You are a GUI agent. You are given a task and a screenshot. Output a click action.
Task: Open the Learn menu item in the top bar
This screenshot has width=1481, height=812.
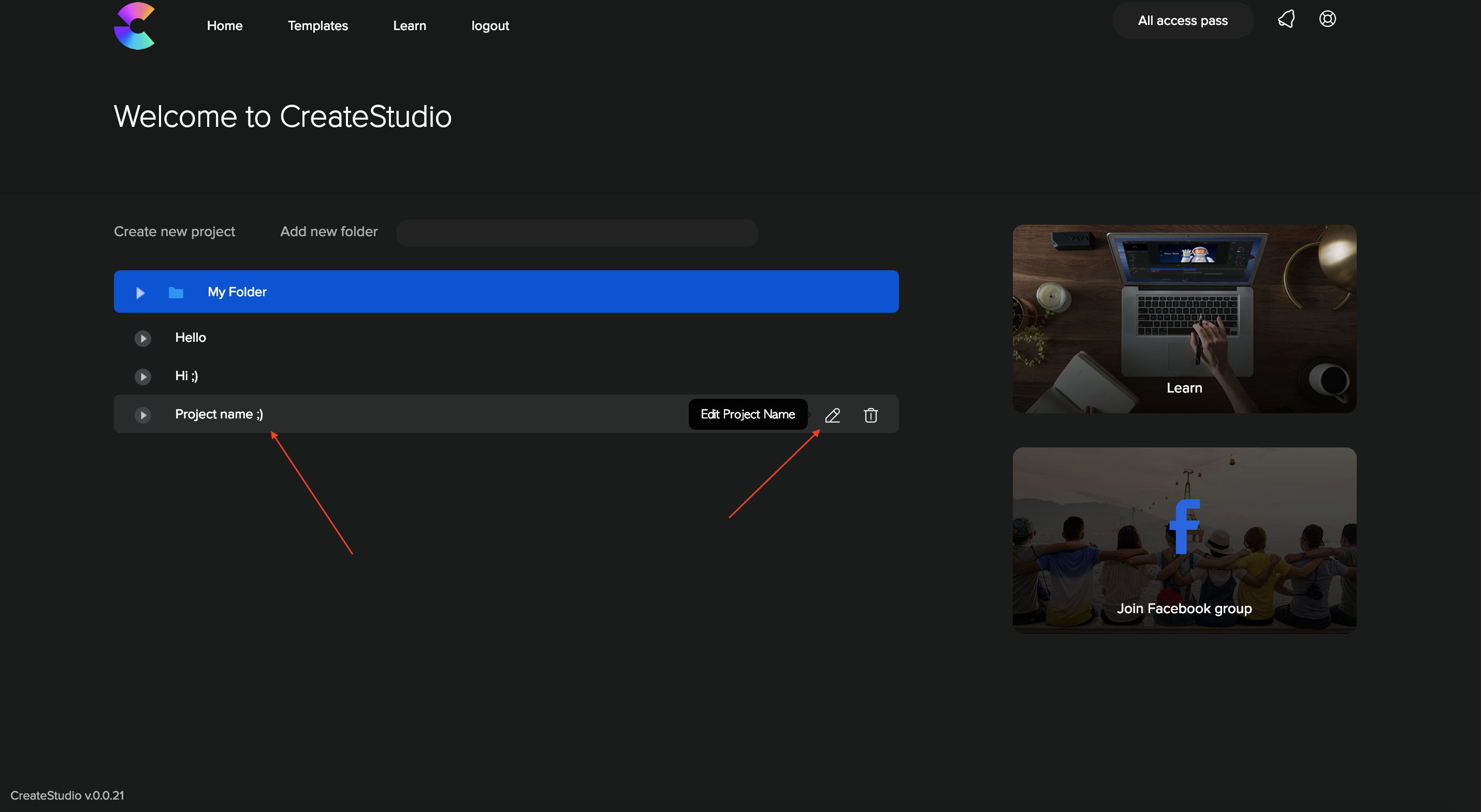(409, 26)
